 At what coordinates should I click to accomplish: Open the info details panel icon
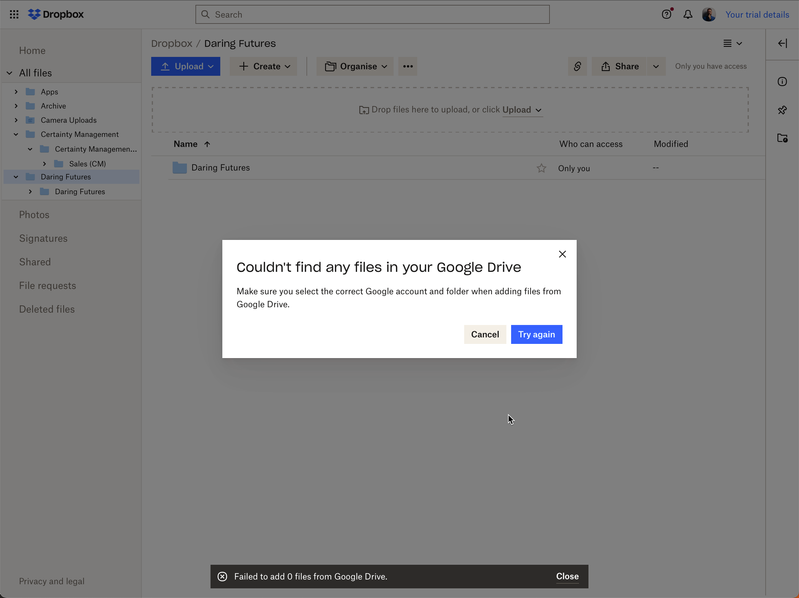[x=782, y=82]
